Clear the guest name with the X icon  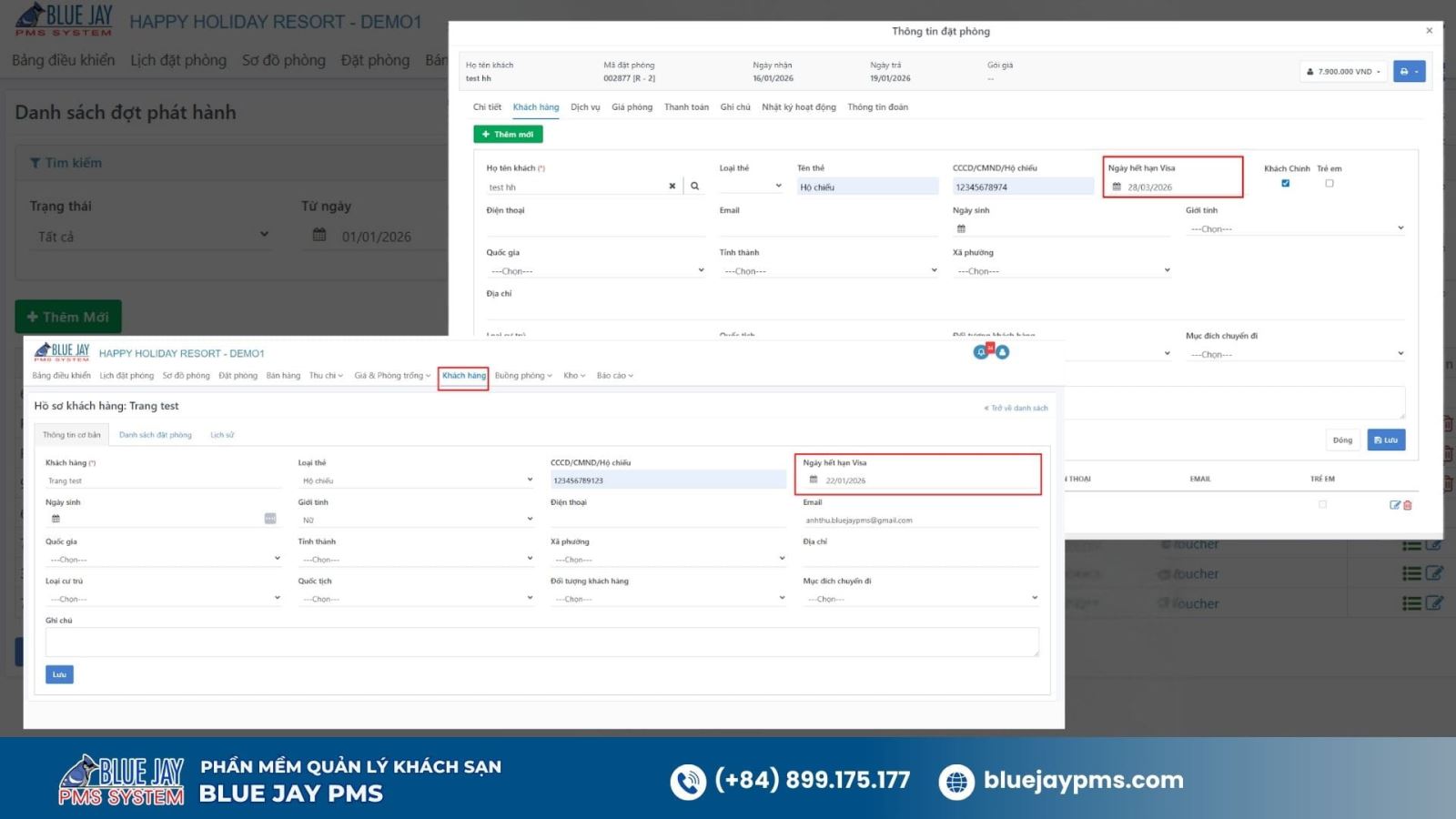tap(672, 187)
